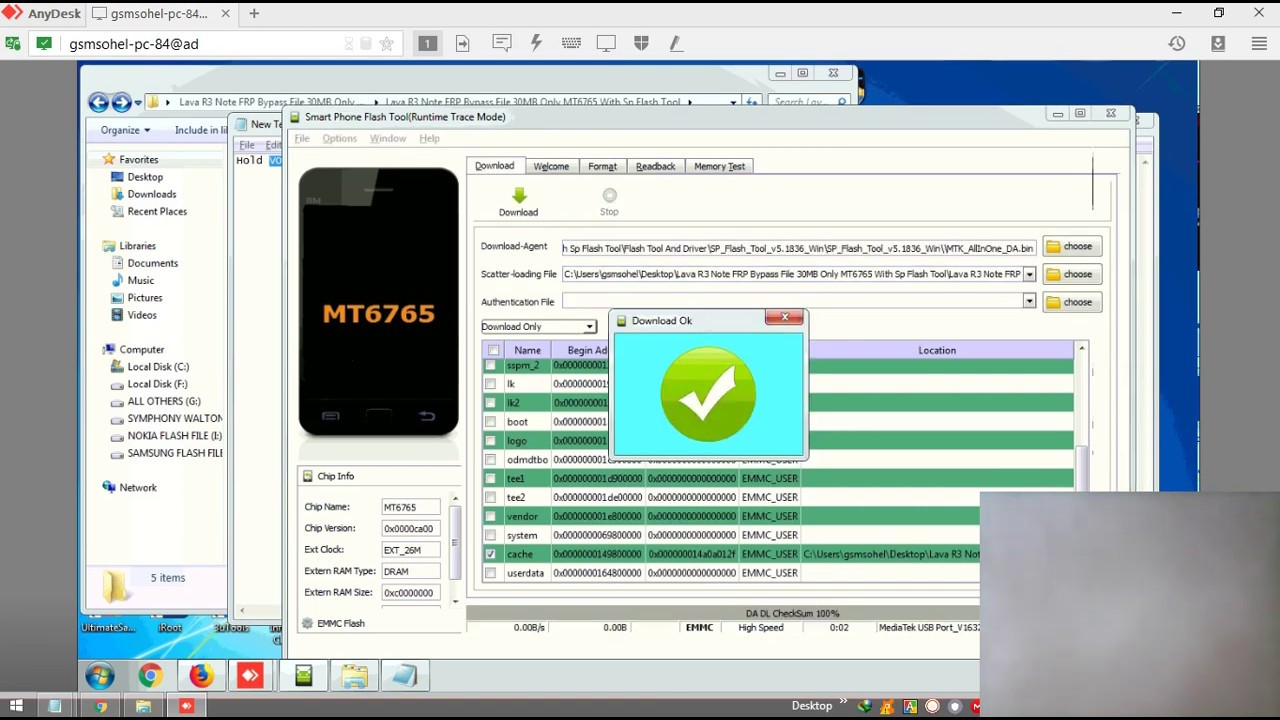Open AnyDesk display settings icon
Viewport: 1280px width, 720px height.
click(606, 43)
